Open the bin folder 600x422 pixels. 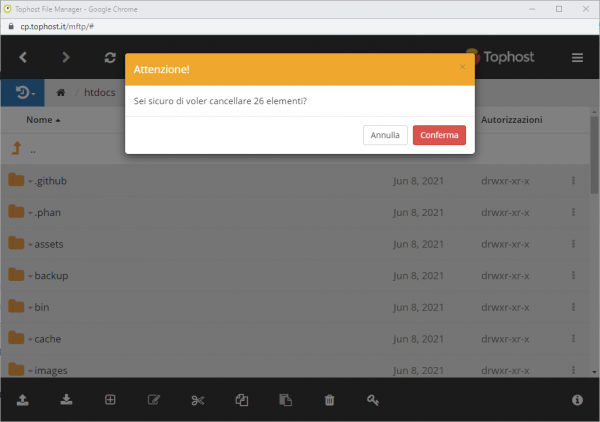pos(42,307)
